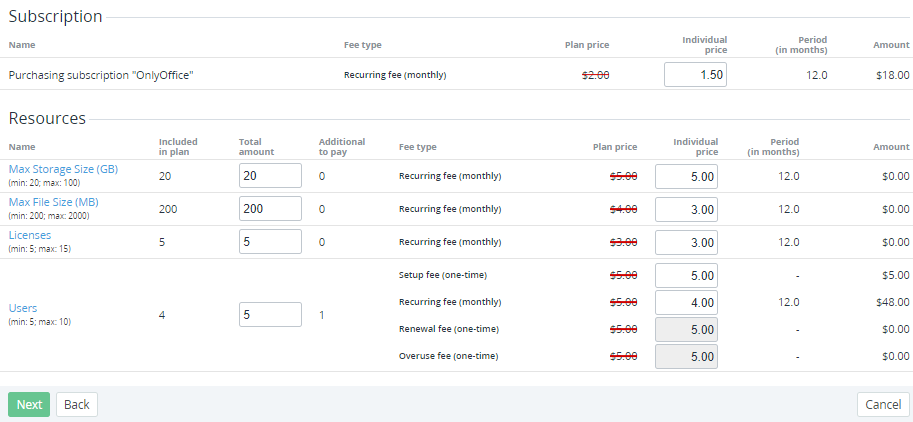The height and width of the screenshot is (422, 913).
Task: Click the Users additional to pay value
Action: (322, 315)
